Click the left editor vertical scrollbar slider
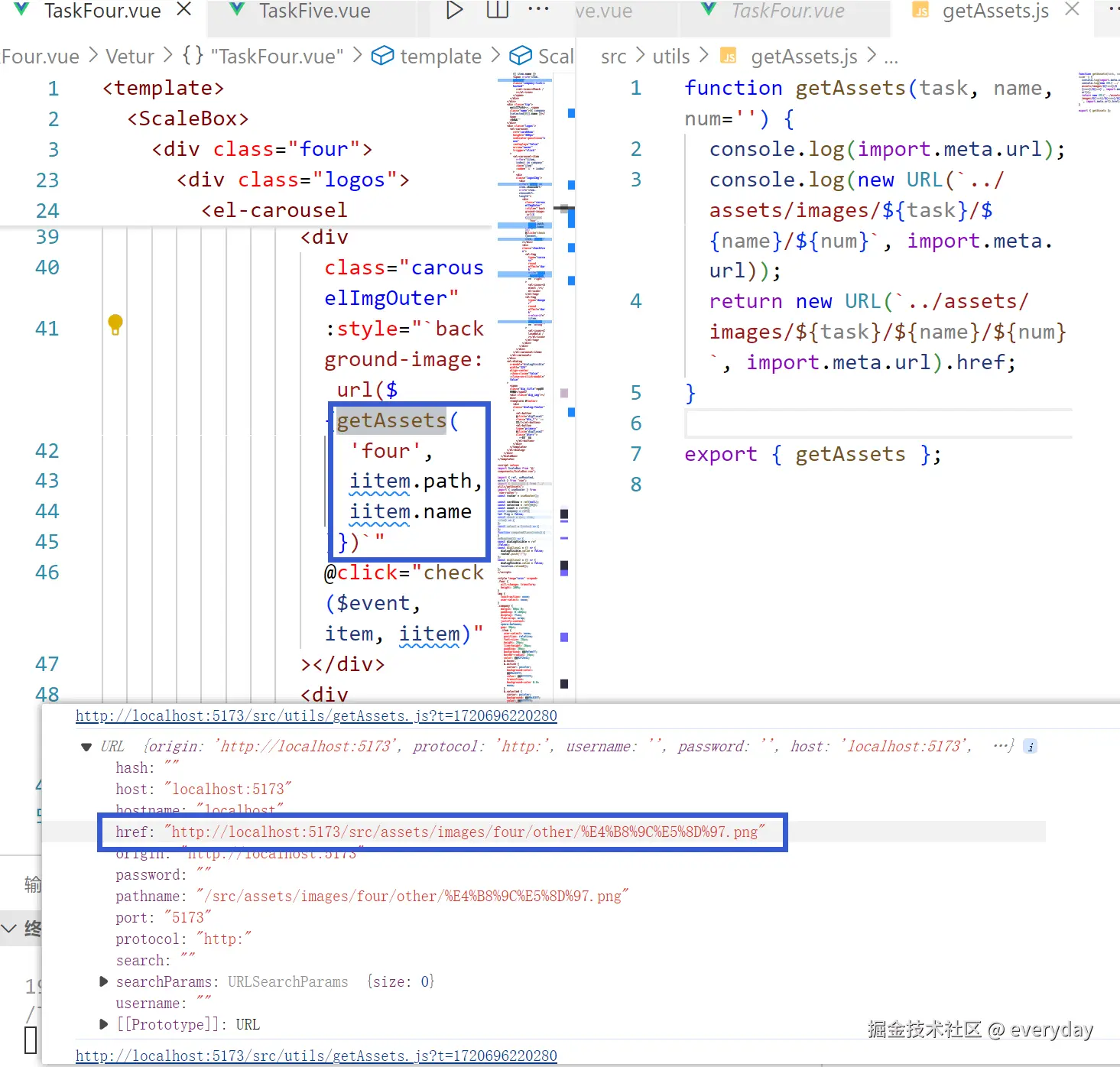1120x1067 pixels. (x=565, y=207)
